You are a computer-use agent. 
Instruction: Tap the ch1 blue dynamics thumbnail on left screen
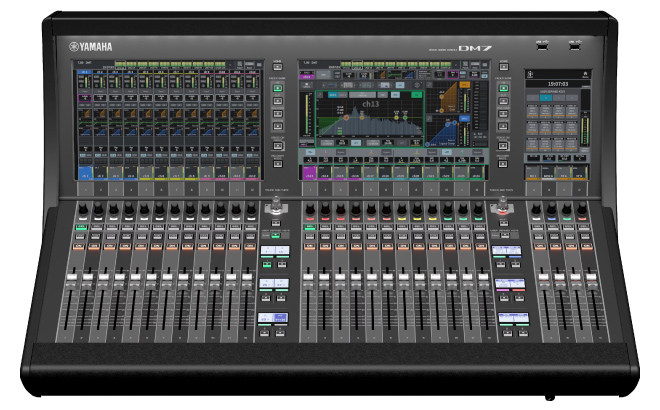(85, 131)
